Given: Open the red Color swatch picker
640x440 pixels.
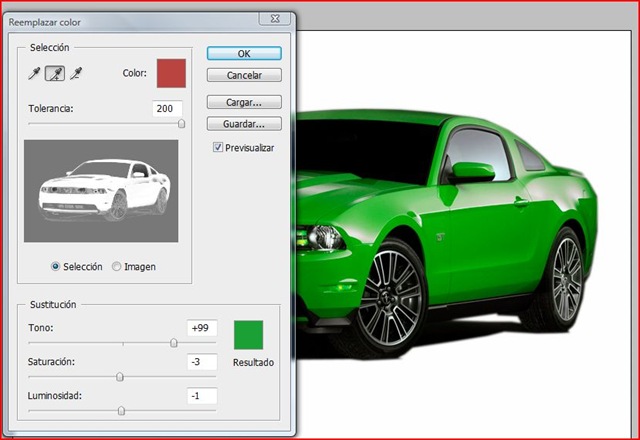Looking at the screenshot, I should click(x=171, y=73).
